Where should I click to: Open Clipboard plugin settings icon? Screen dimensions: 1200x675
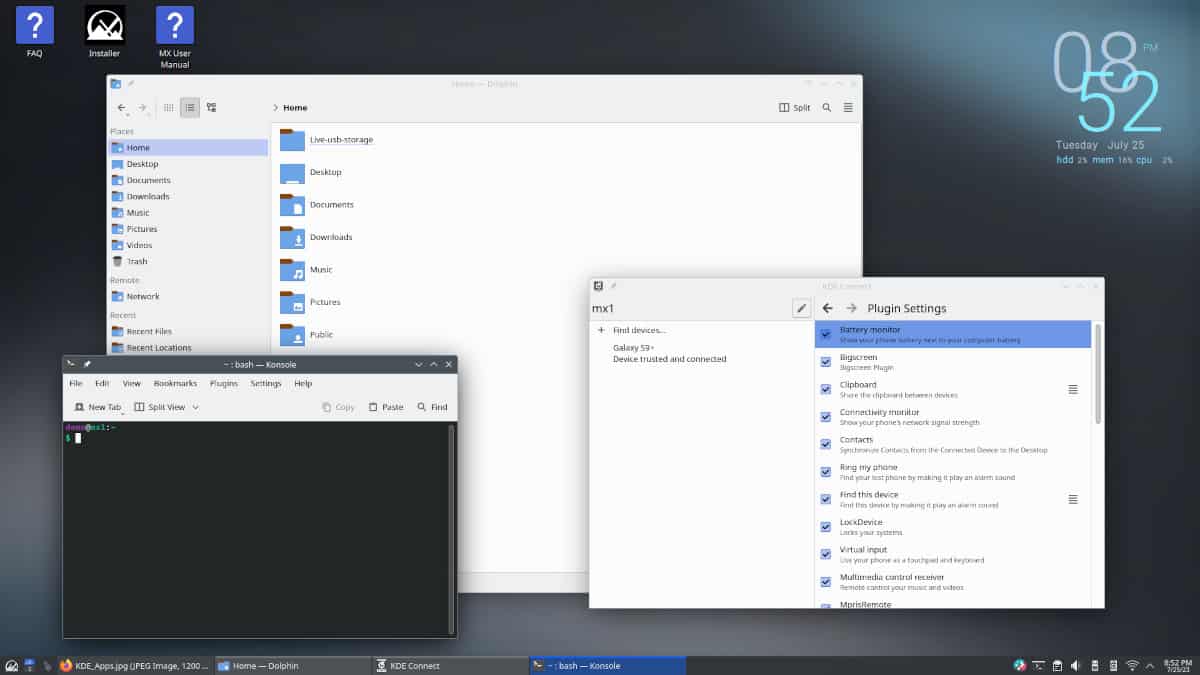click(x=1073, y=389)
